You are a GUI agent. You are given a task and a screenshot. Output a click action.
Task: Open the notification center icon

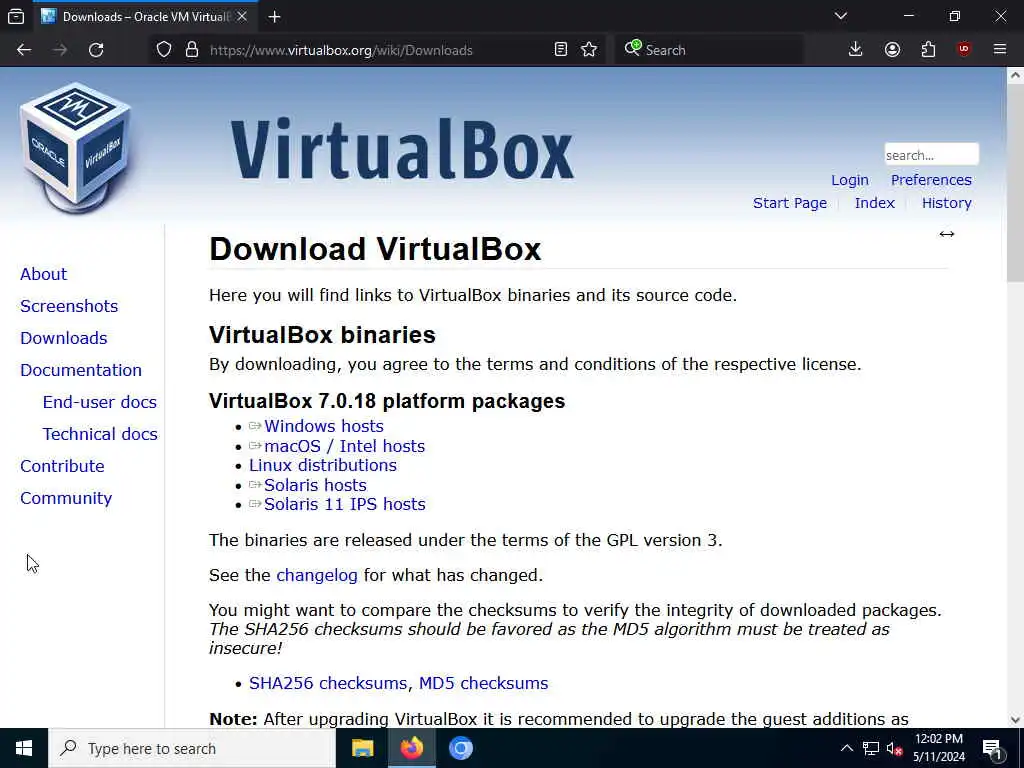click(993, 749)
